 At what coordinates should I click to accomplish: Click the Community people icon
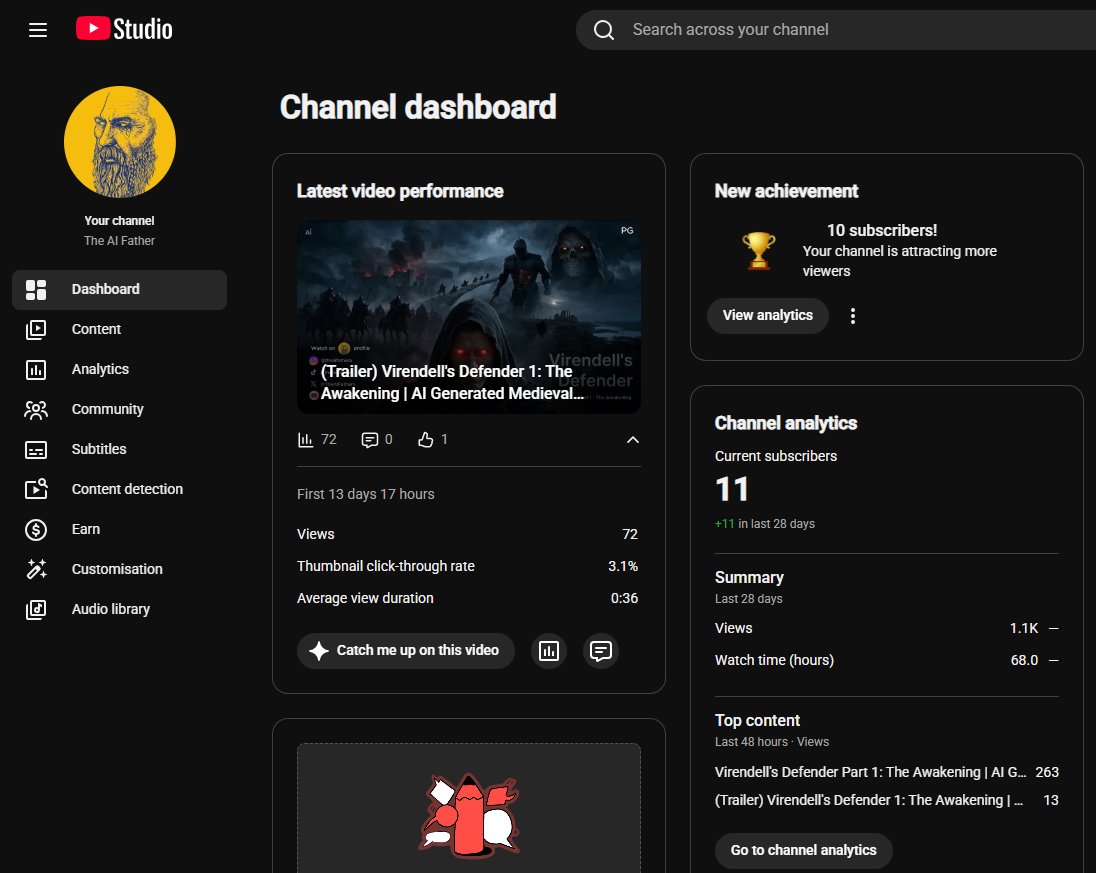36,410
